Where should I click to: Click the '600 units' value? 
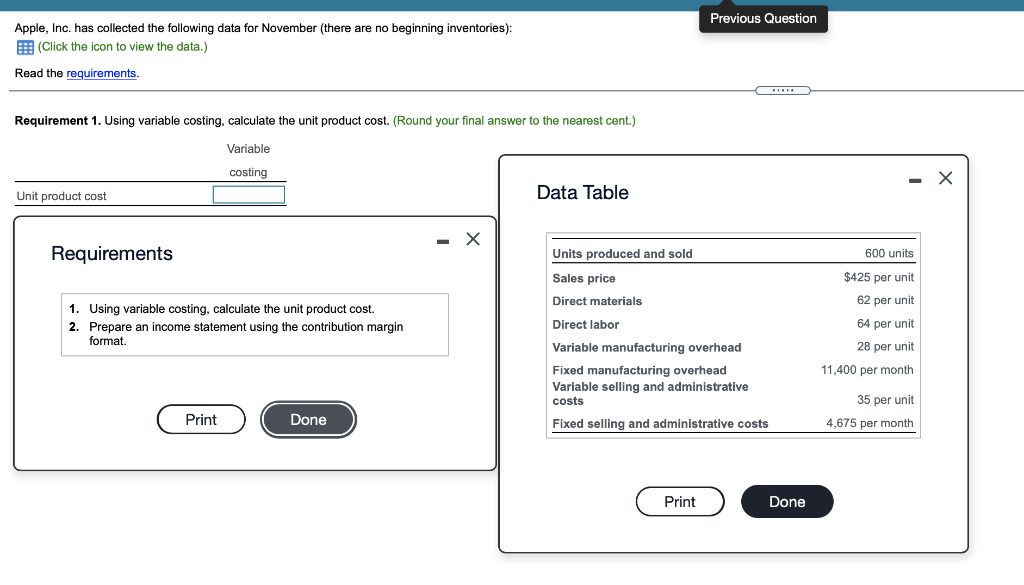(x=889, y=253)
